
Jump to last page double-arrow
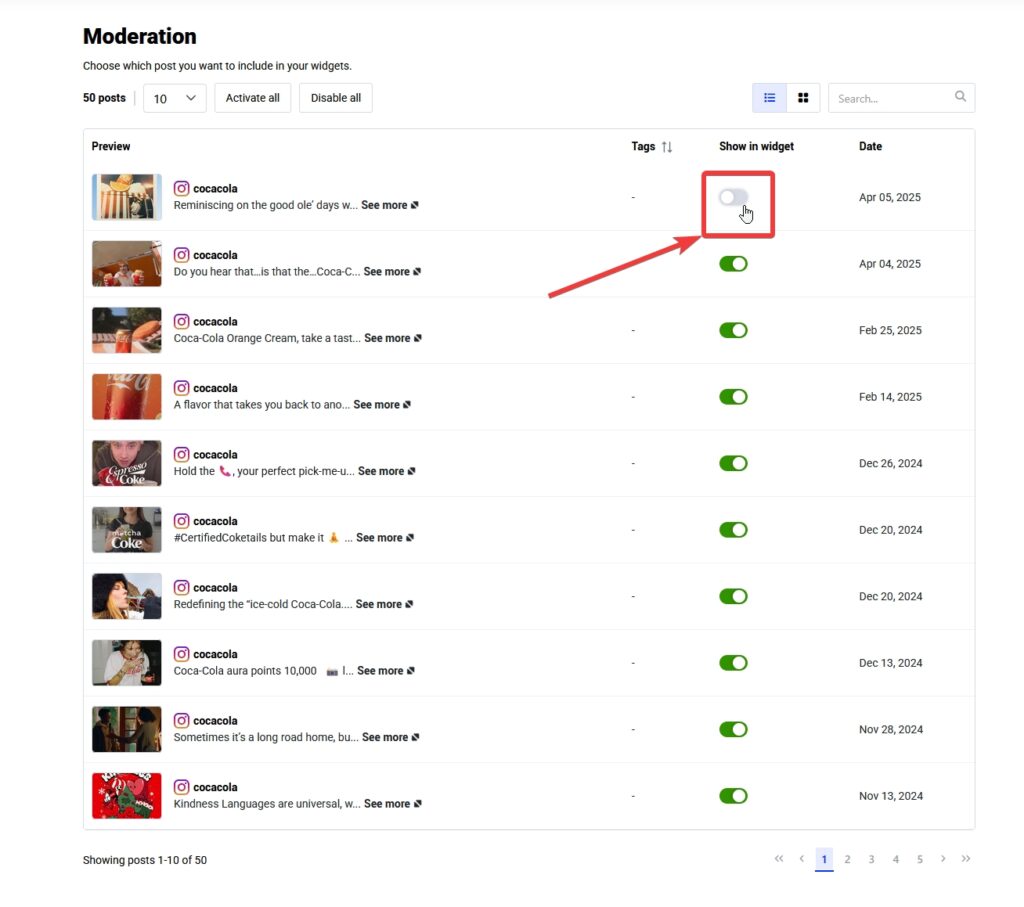point(966,859)
